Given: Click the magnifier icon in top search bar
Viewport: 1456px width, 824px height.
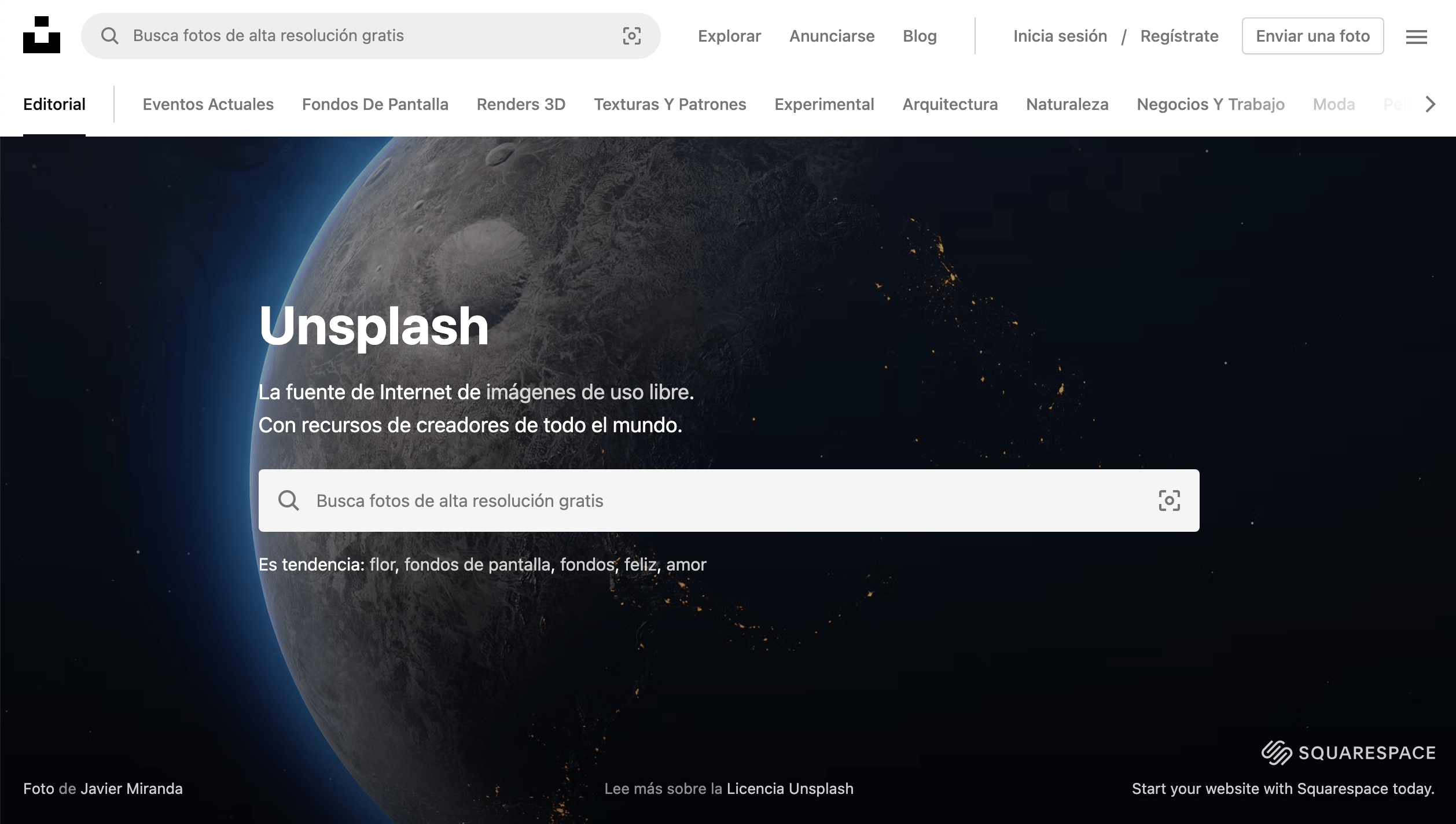Looking at the screenshot, I should [x=109, y=36].
